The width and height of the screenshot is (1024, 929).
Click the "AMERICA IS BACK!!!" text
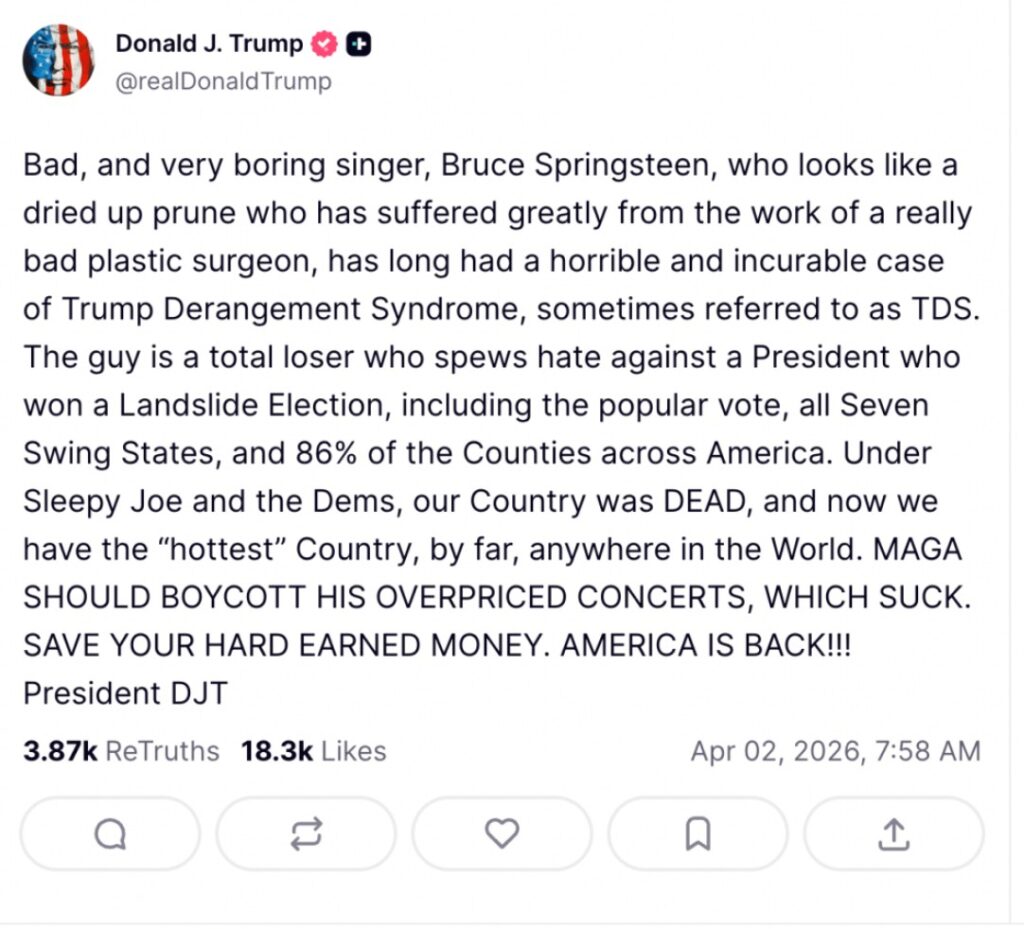pyautogui.click(x=706, y=645)
